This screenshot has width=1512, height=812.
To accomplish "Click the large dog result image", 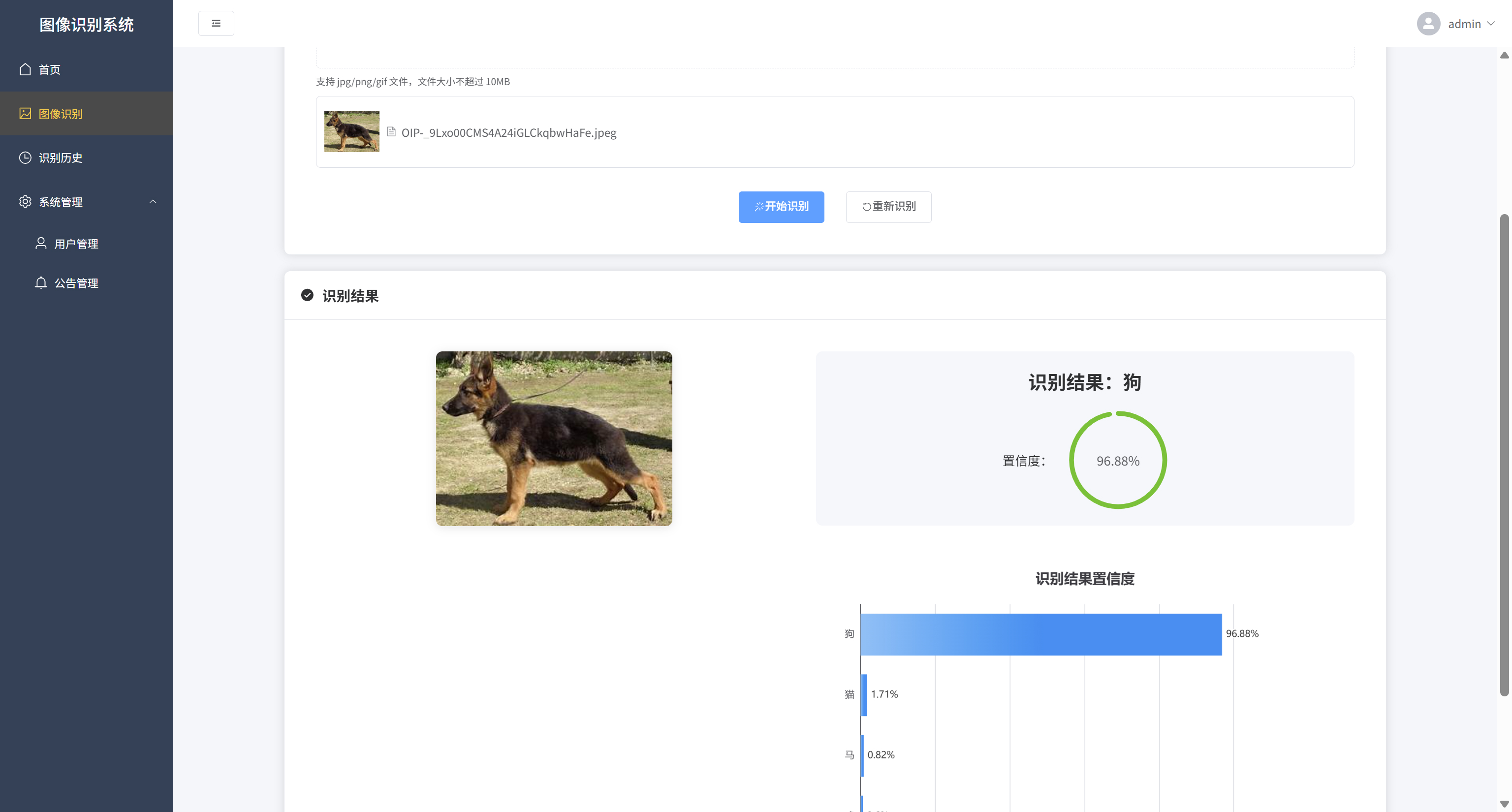I will click(x=554, y=438).
